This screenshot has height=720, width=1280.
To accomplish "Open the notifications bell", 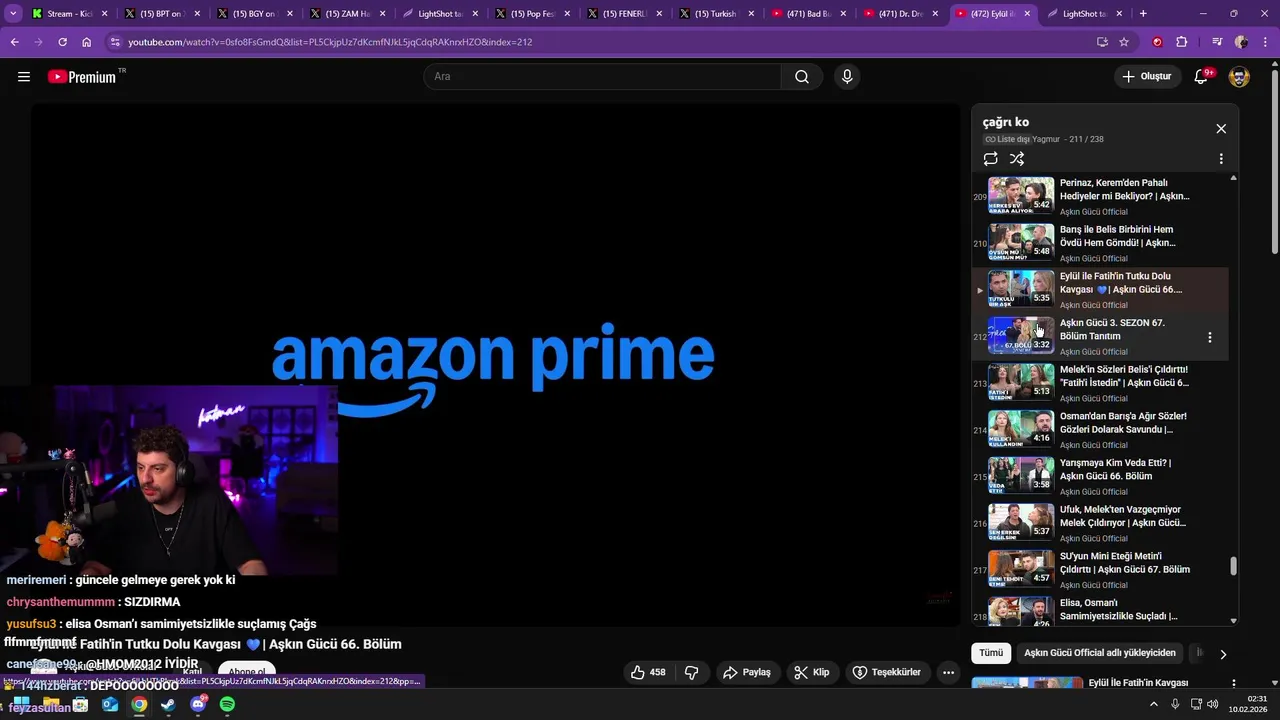I will click(x=1201, y=77).
